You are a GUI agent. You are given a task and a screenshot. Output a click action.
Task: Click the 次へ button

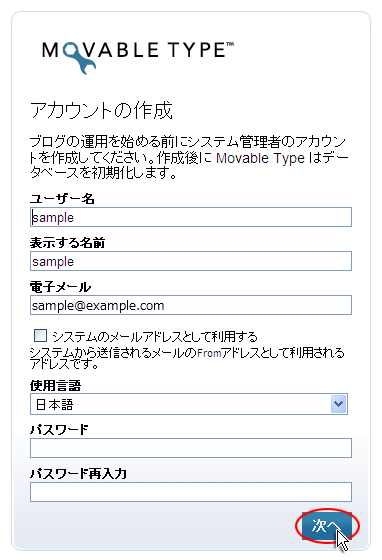[x=327, y=526]
